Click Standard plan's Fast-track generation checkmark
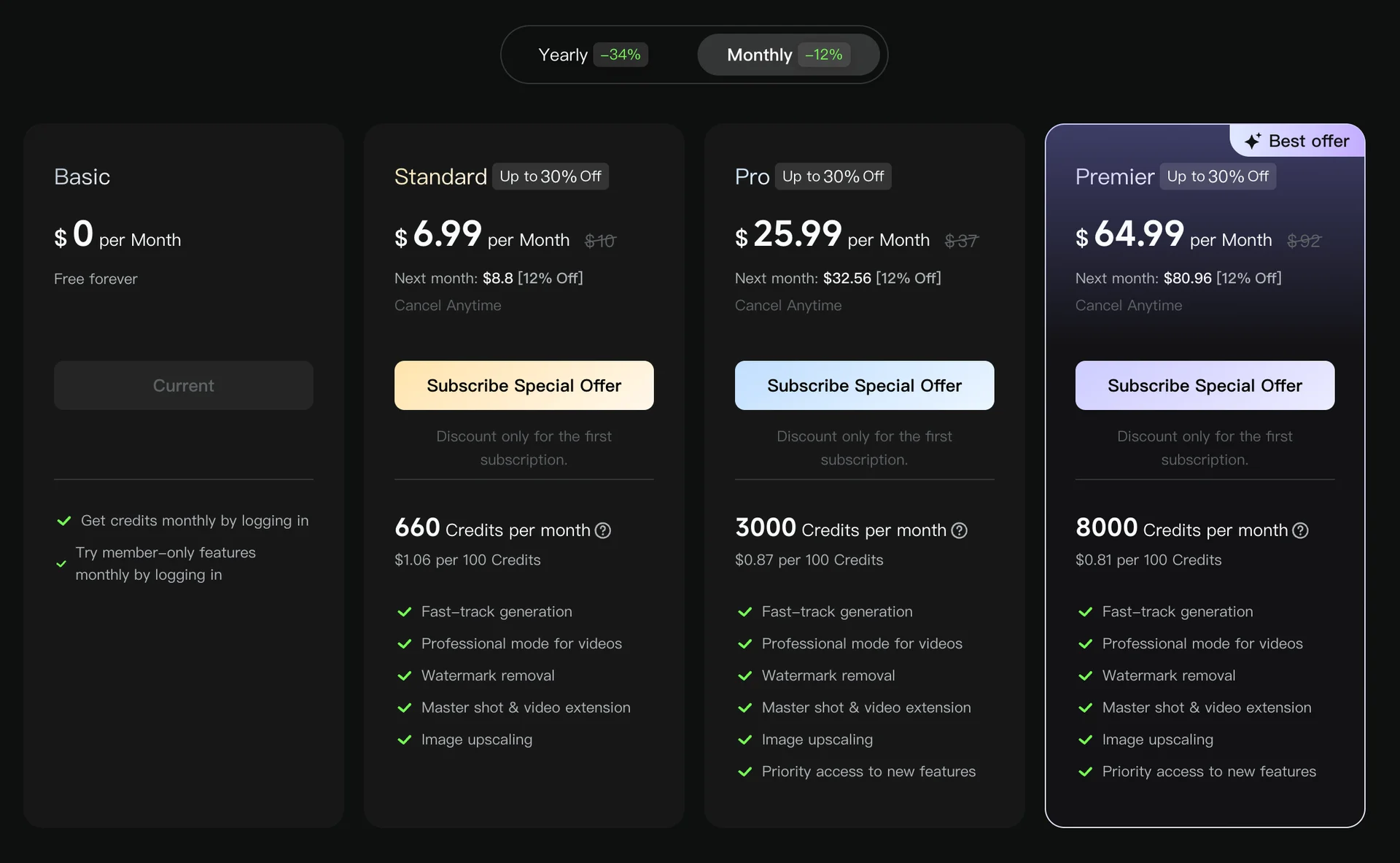Viewport: 1400px width, 863px height. pyautogui.click(x=405, y=612)
